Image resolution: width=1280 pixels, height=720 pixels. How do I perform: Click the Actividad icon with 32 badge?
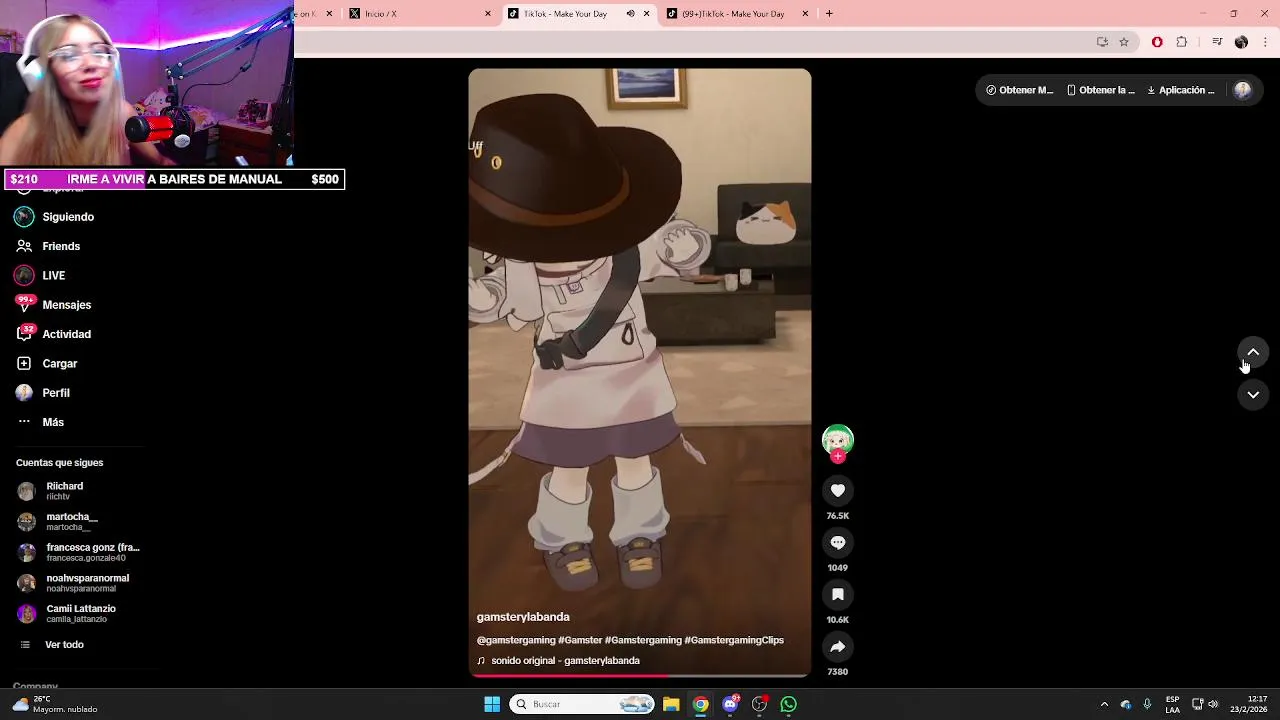(24, 333)
